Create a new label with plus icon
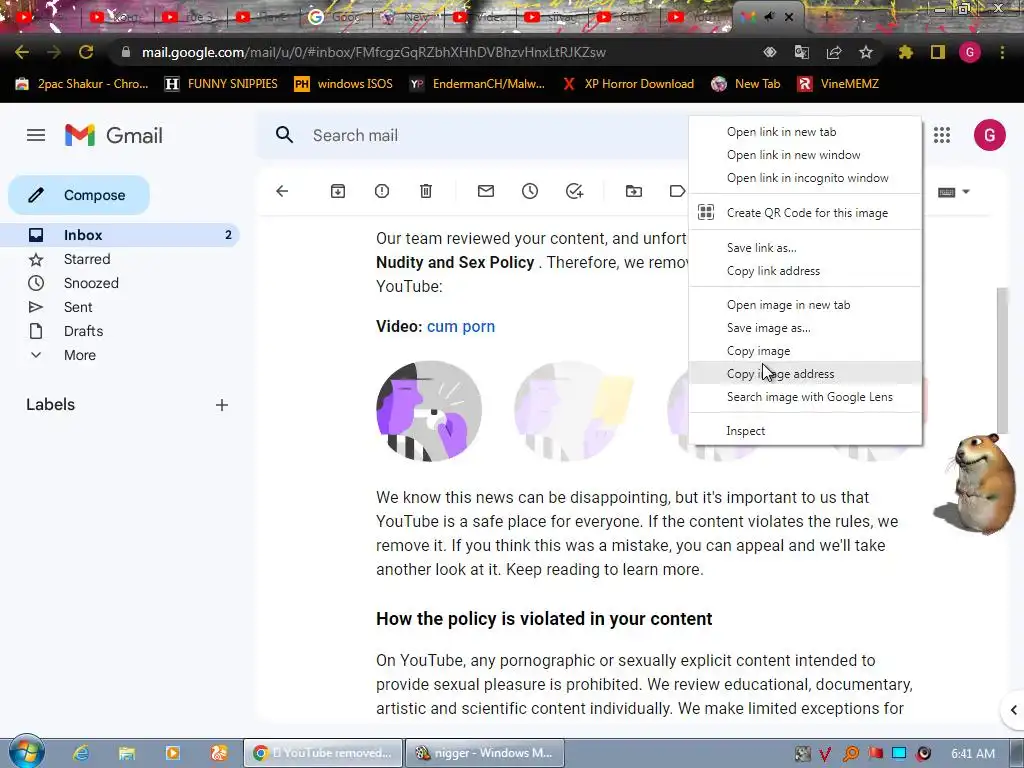 click(221, 405)
